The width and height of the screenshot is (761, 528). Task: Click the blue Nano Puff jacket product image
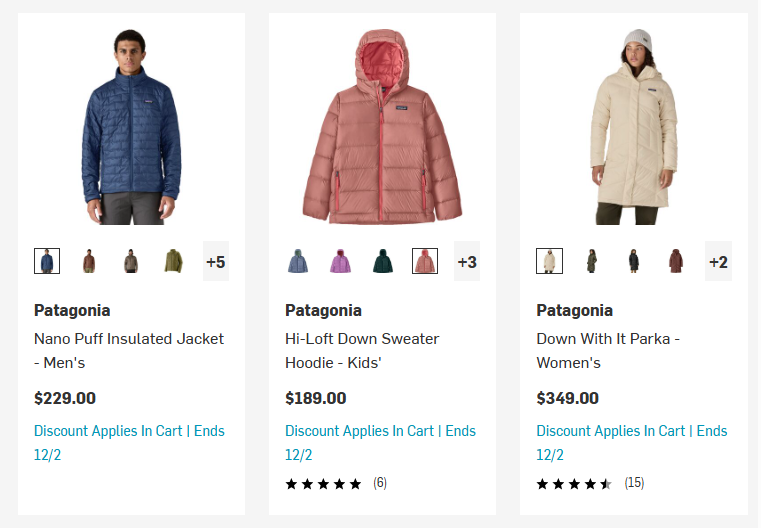[131, 126]
